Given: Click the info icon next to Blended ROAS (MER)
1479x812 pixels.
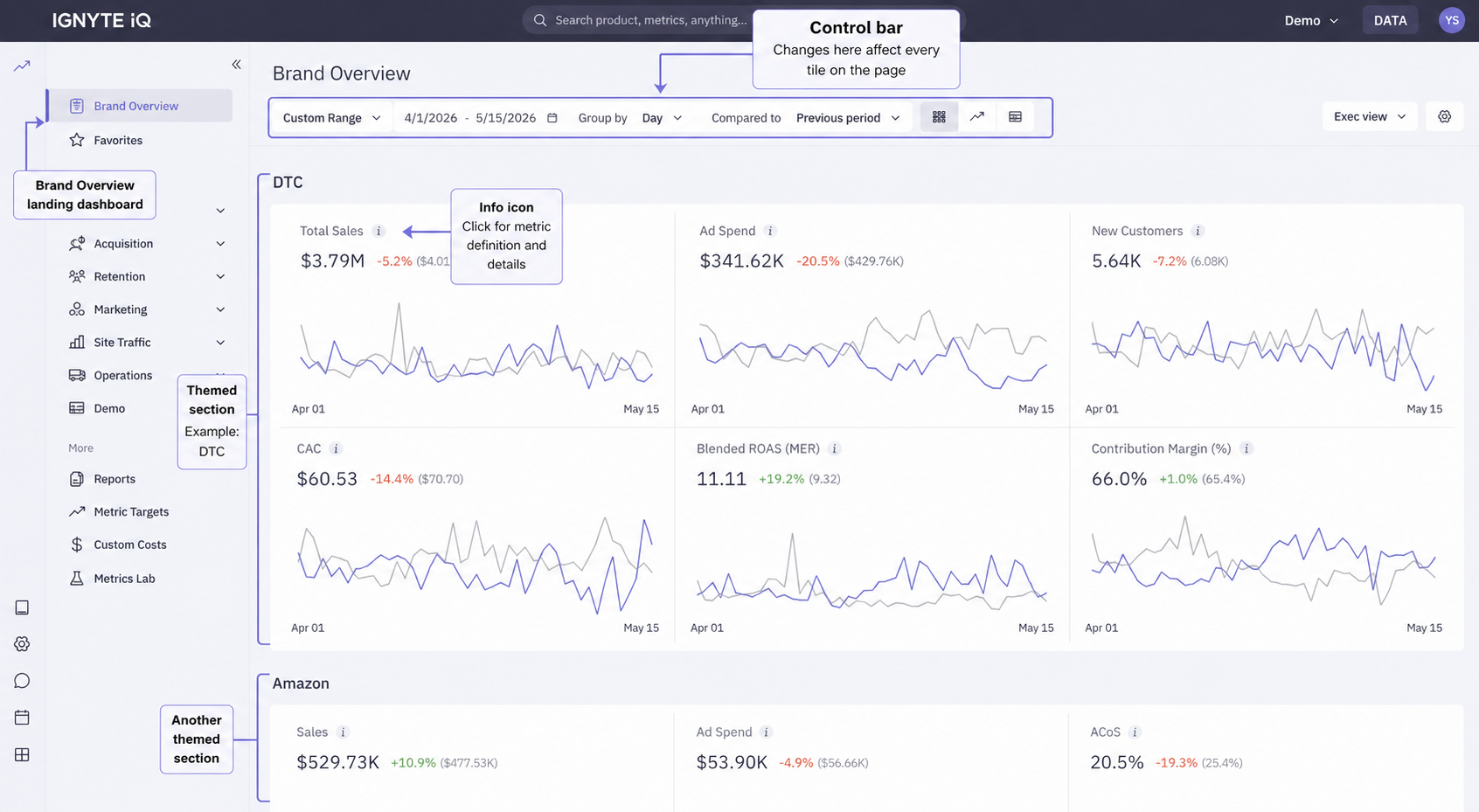Looking at the screenshot, I should [x=835, y=448].
